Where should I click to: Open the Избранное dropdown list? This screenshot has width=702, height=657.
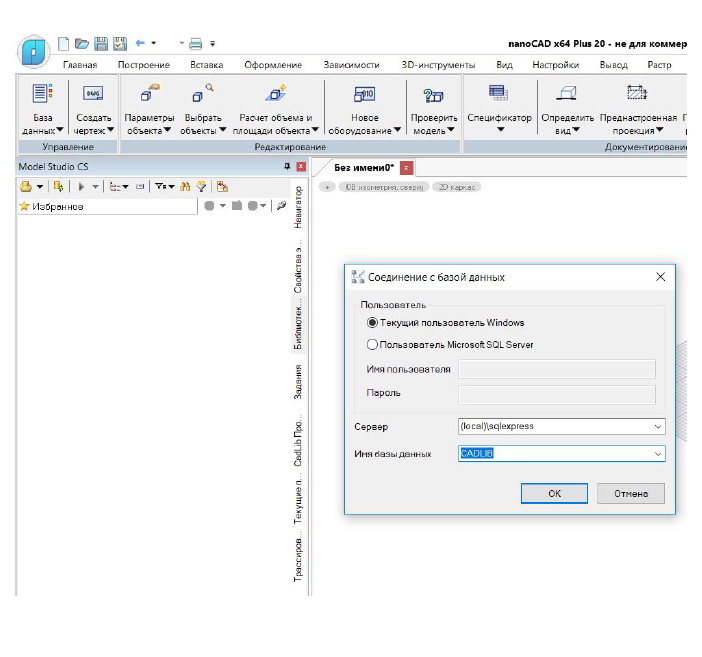[x=107, y=206]
